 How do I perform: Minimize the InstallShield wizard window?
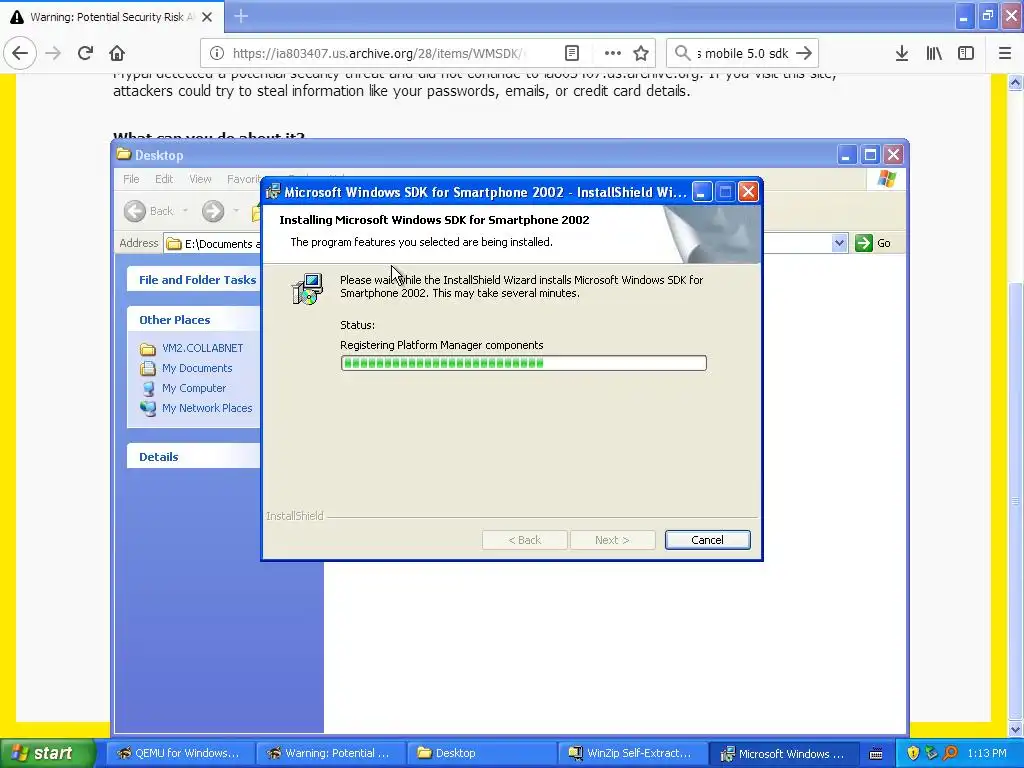(702, 192)
